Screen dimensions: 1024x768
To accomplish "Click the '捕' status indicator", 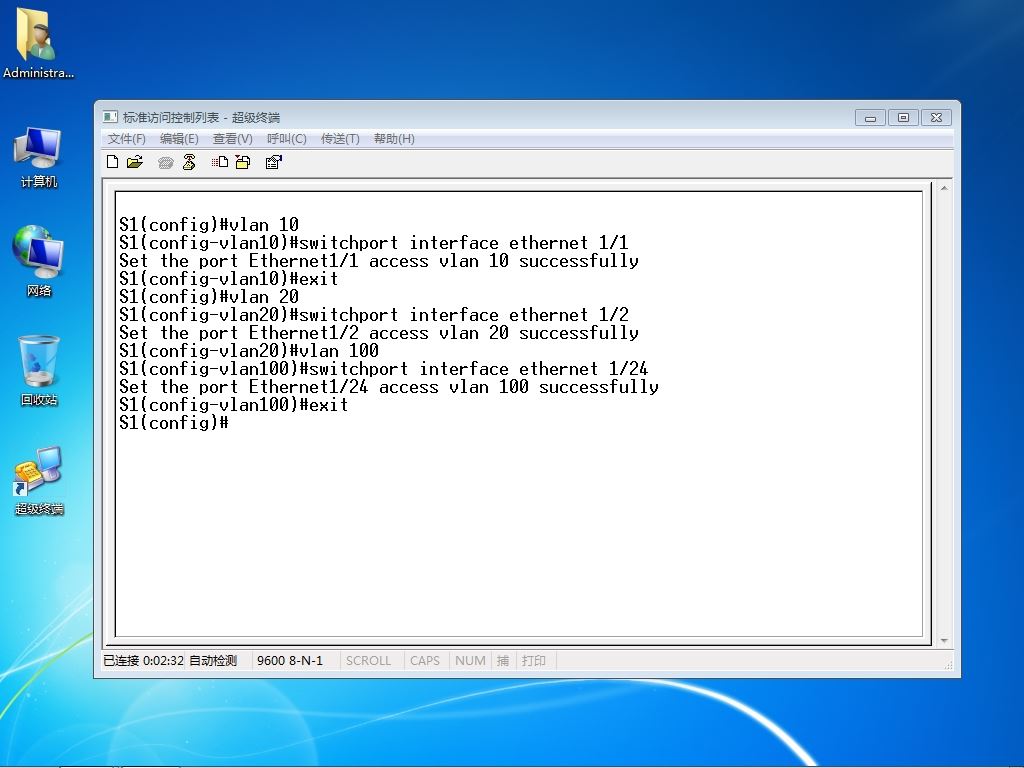I will tap(503, 660).
